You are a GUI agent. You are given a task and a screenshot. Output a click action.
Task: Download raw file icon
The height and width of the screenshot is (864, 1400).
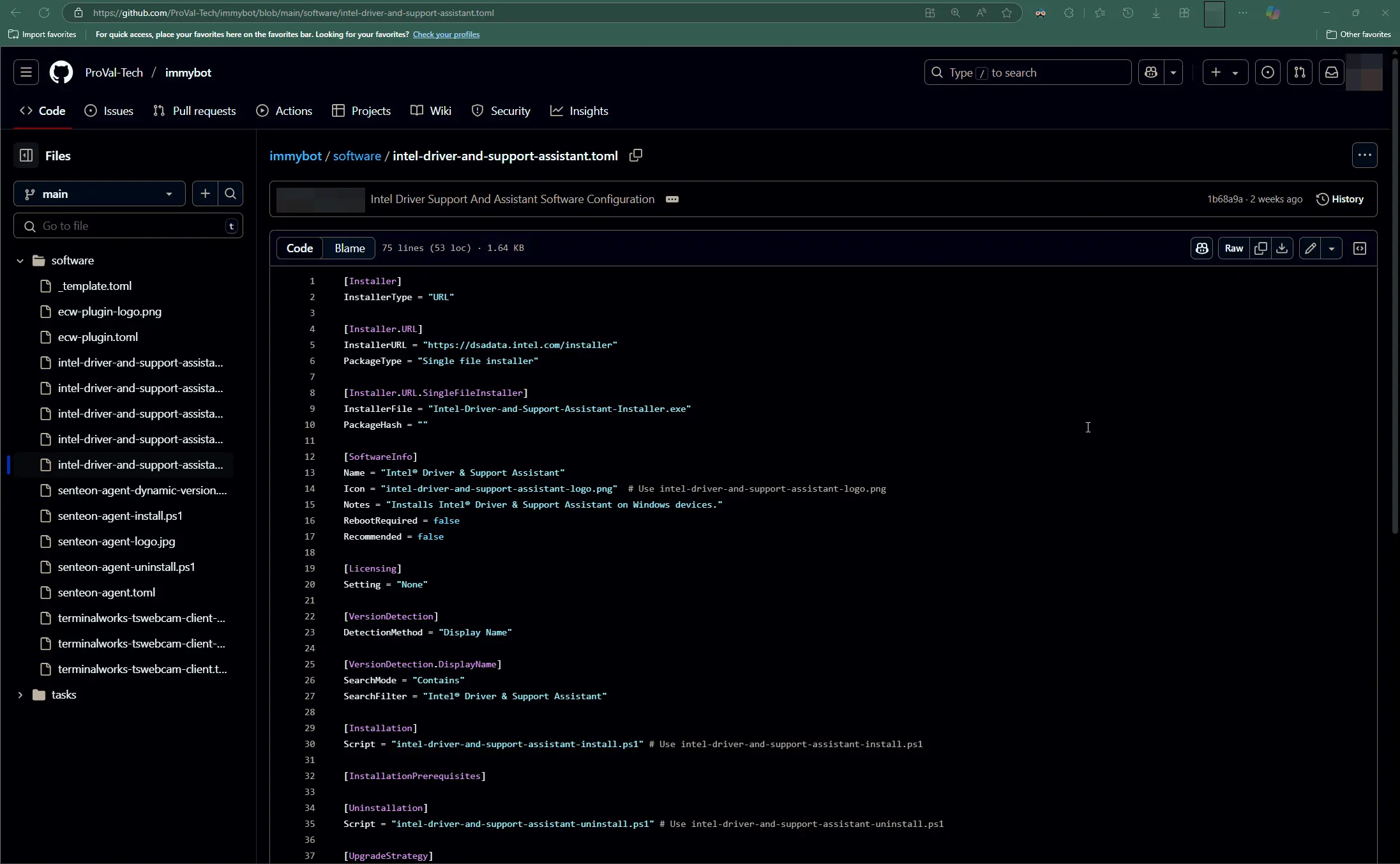coord(1282,248)
